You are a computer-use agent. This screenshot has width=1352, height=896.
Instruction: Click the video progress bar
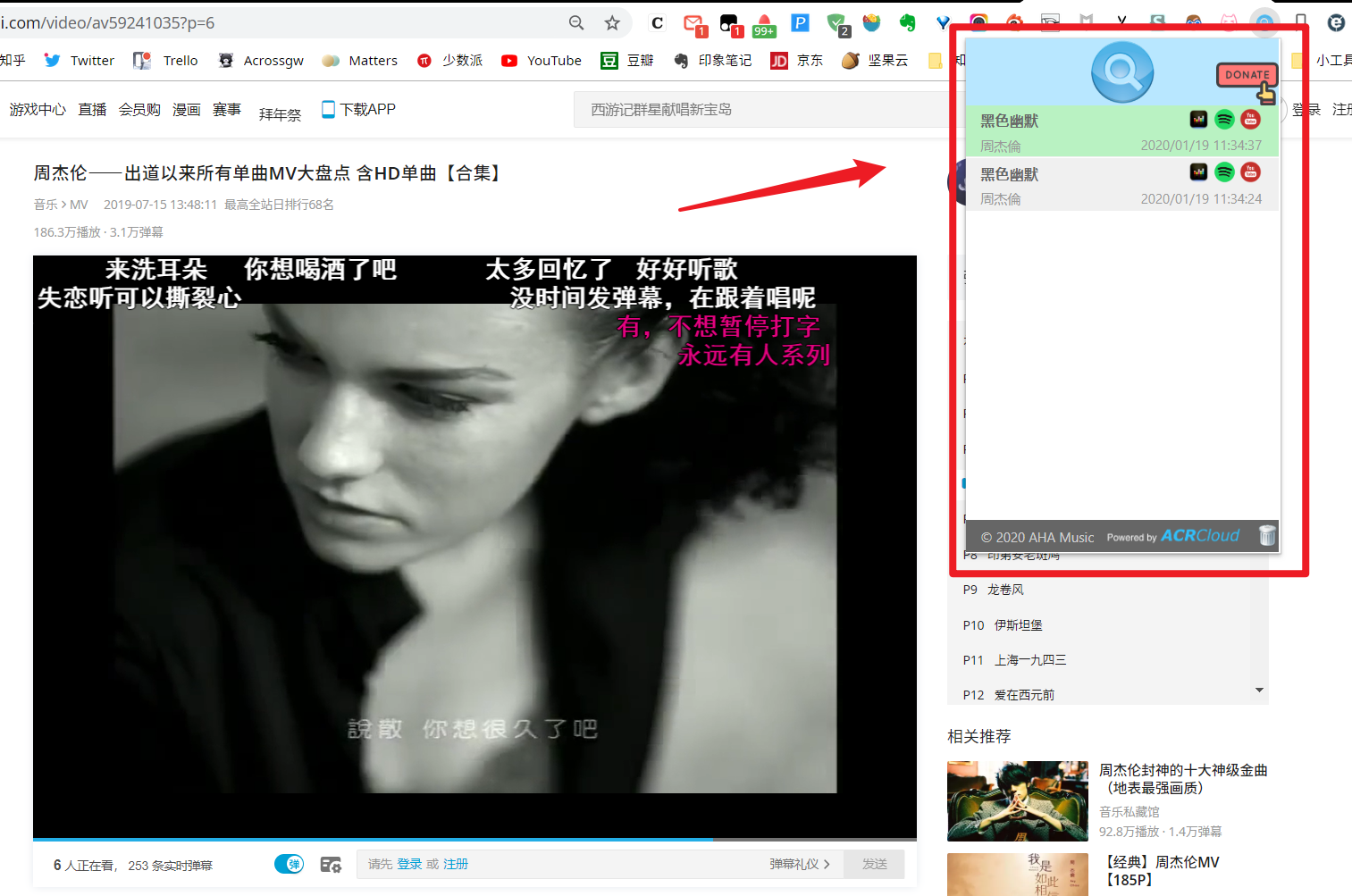pos(474,839)
